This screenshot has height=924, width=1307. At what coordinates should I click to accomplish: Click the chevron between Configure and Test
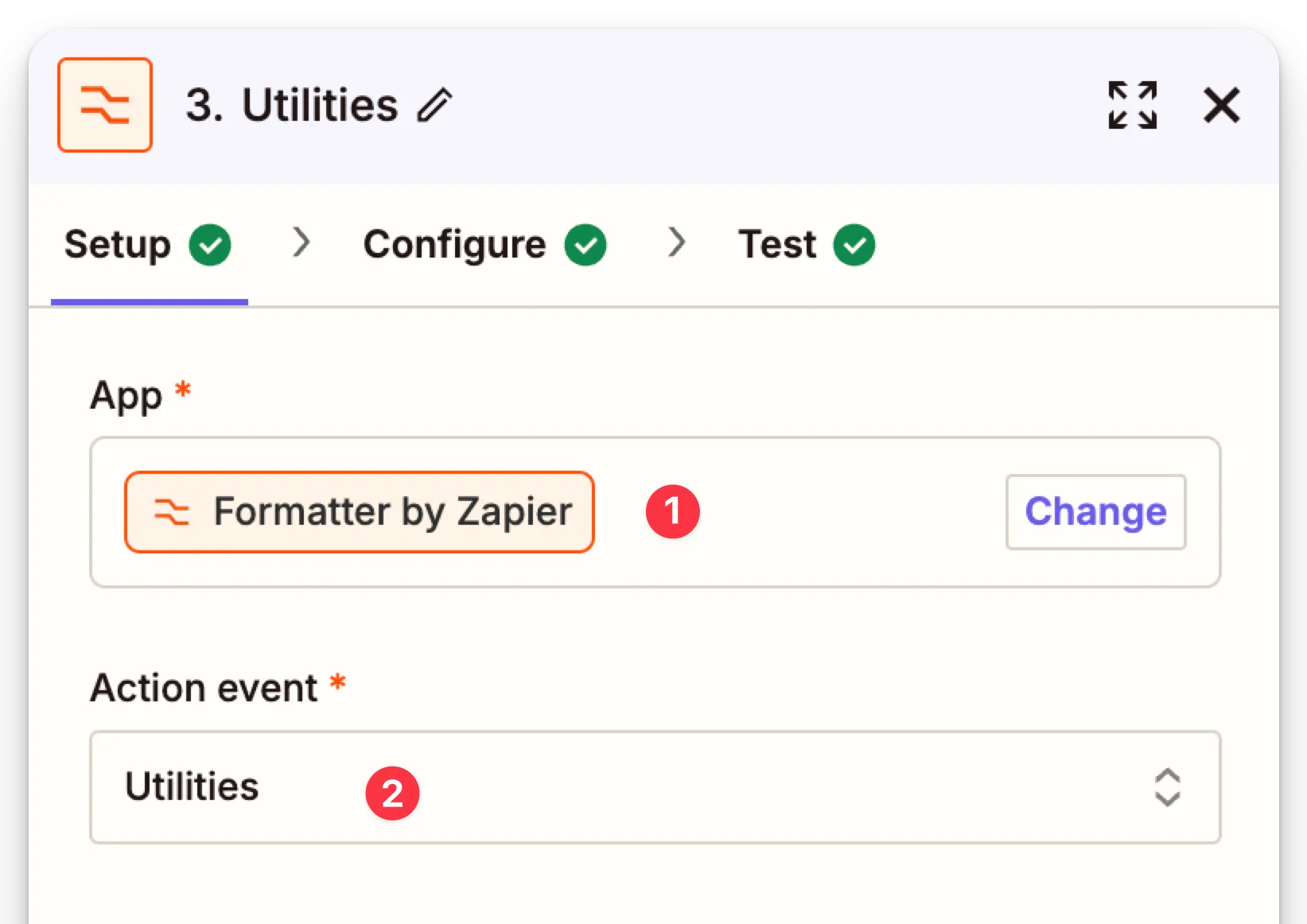point(676,243)
